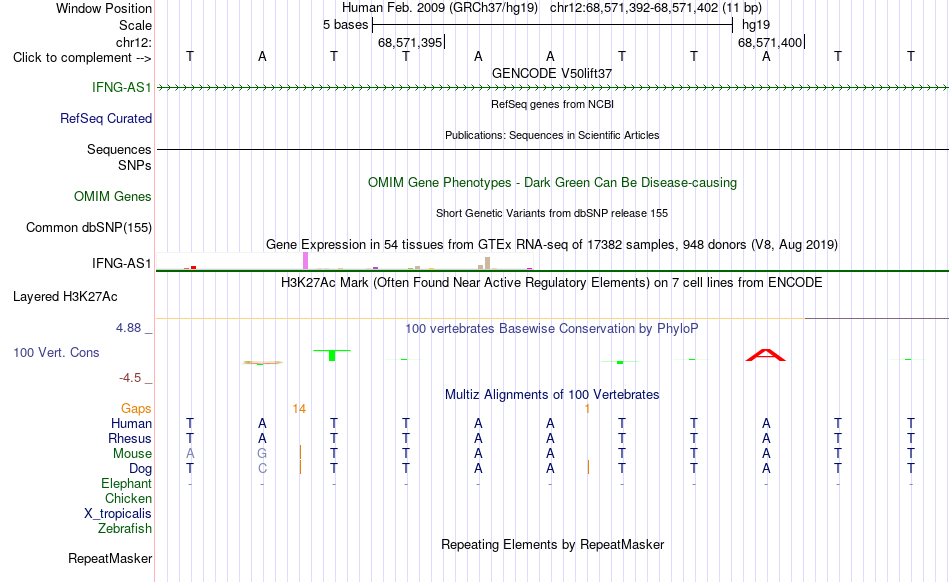Image resolution: width=950 pixels, height=582 pixels.
Task: Click the C base in the Dog row
Action: pyautogui.click(x=262, y=469)
